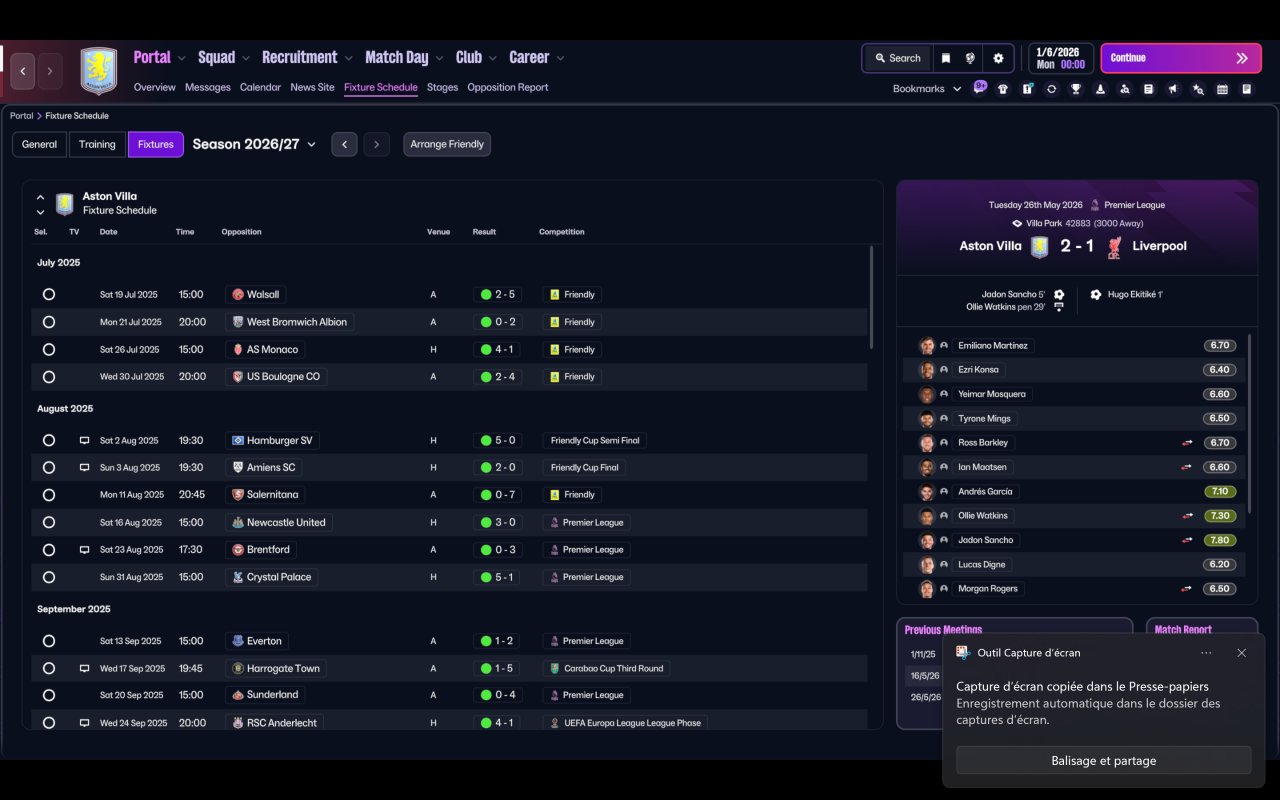Image resolution: width=1280 pixels, height=800 pixels.
Task: Open the megaphone bookmark icon
Action: [1173, 89]
